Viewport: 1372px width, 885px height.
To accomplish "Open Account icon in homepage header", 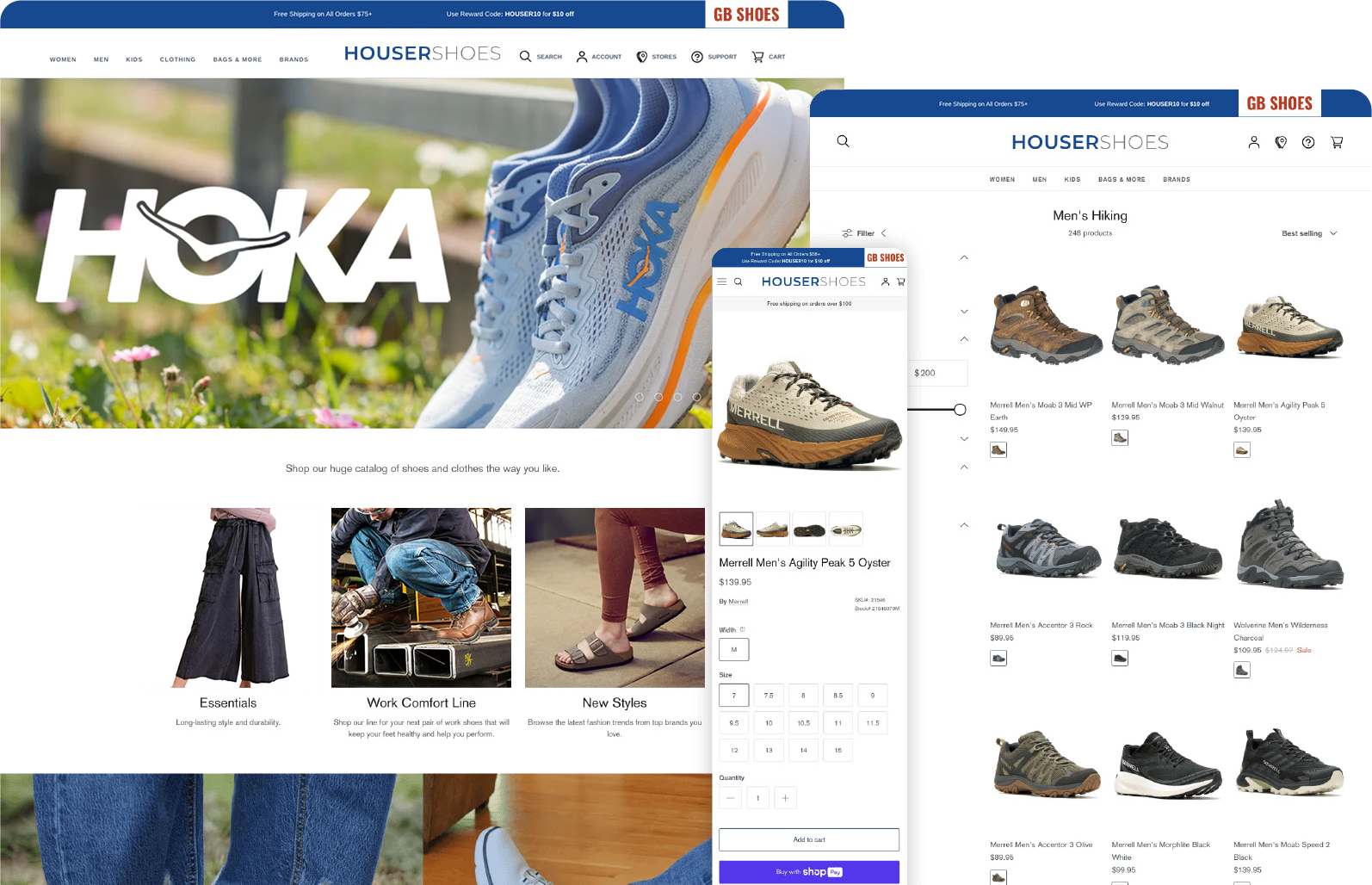I will click(x=598, y=57).
